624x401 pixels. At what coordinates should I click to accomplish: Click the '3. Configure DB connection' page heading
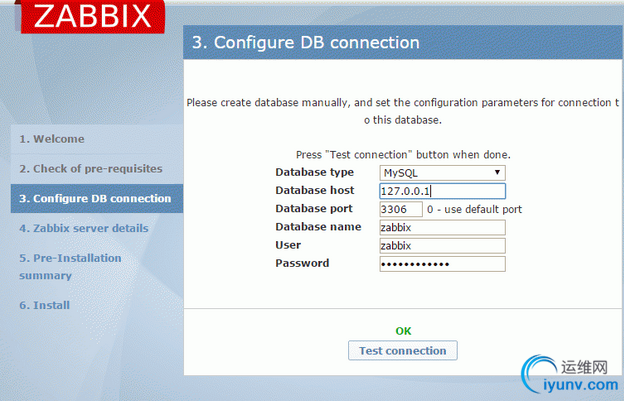click(306, 43)
